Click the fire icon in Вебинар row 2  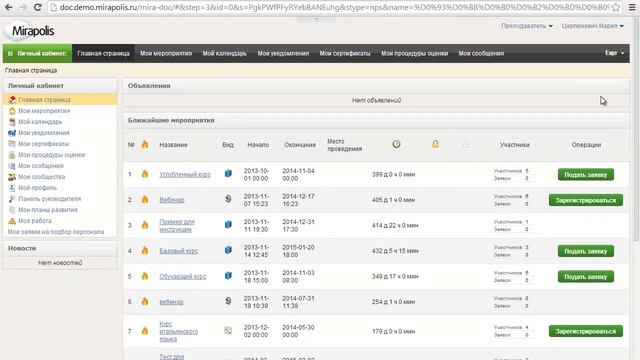click(144, 199)
